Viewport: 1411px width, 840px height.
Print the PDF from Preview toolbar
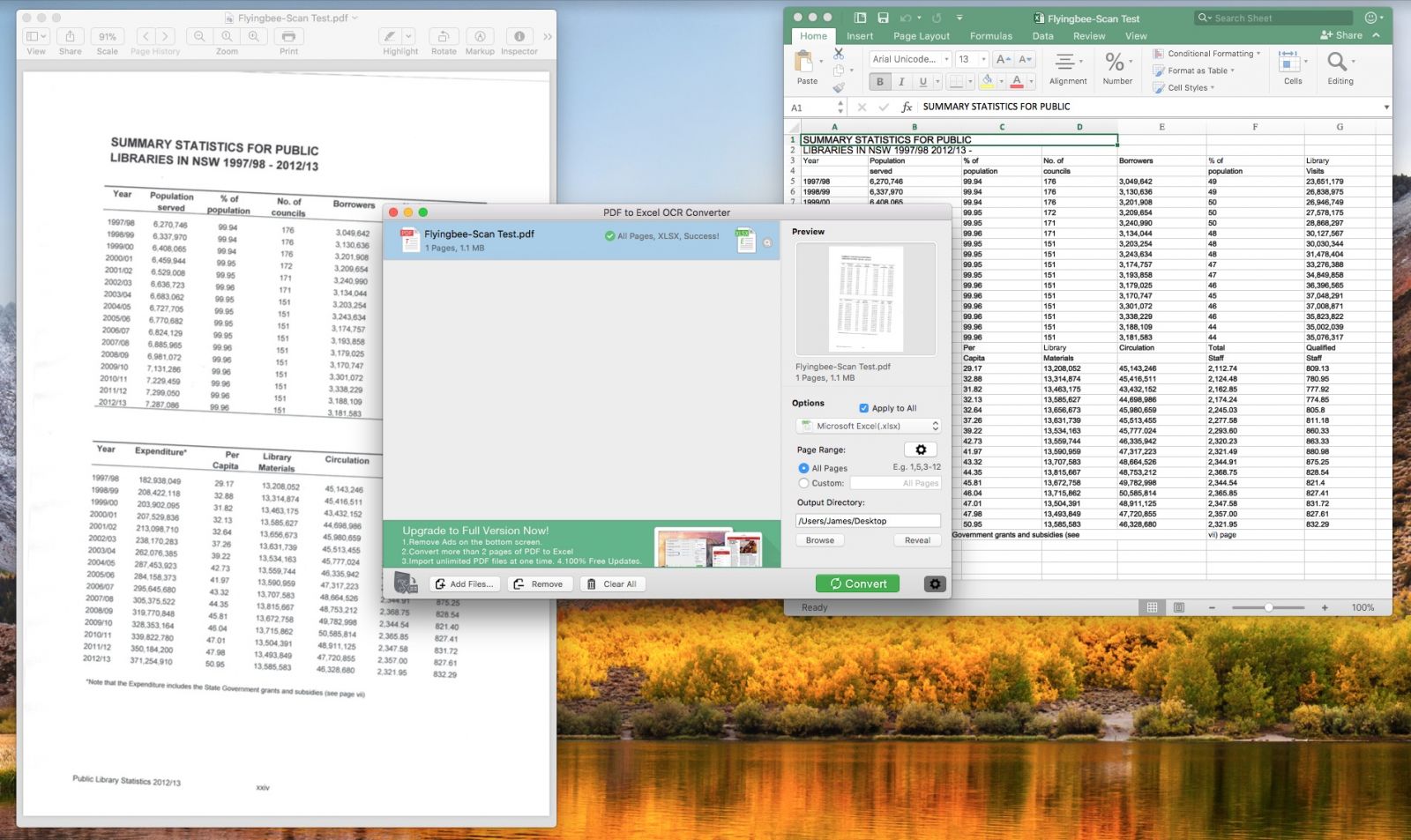(288, 36)
